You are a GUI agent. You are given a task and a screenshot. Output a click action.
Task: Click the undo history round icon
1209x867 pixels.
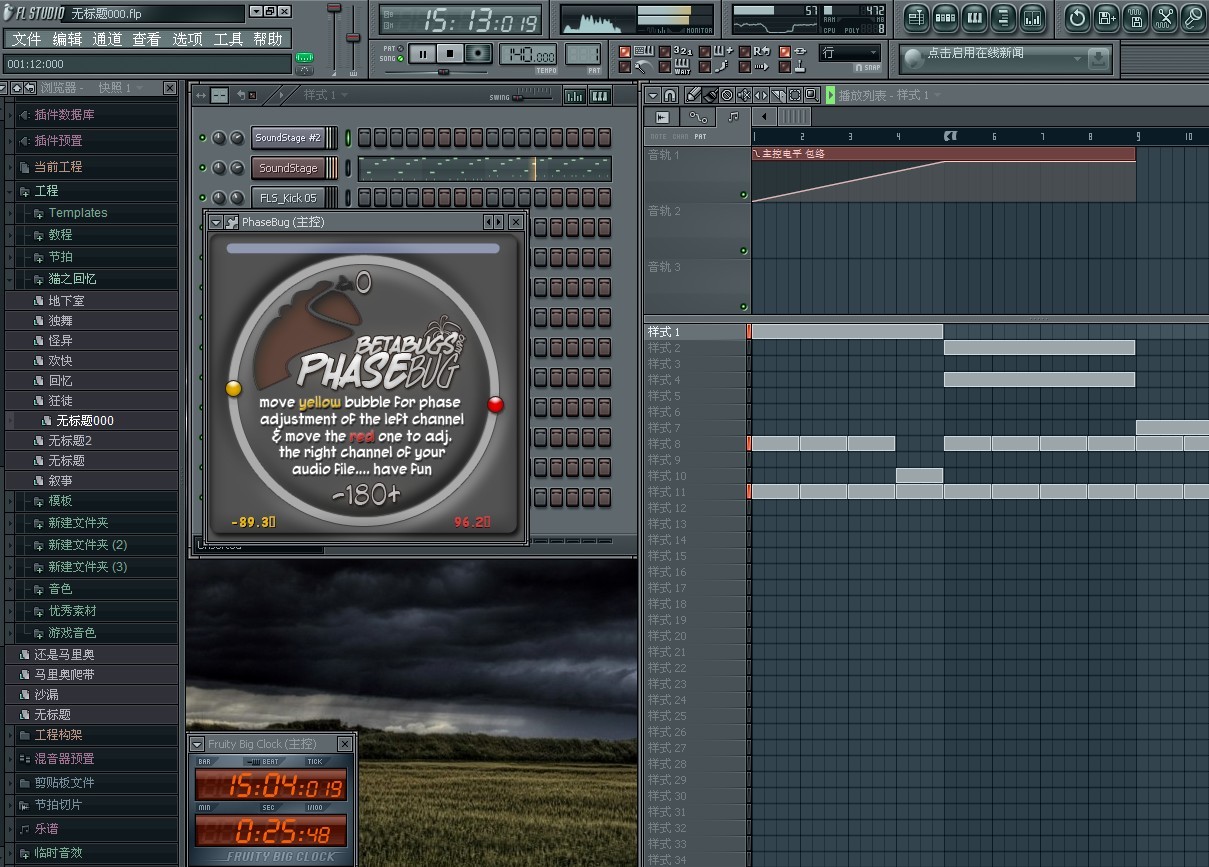[x=1077, y=18]
